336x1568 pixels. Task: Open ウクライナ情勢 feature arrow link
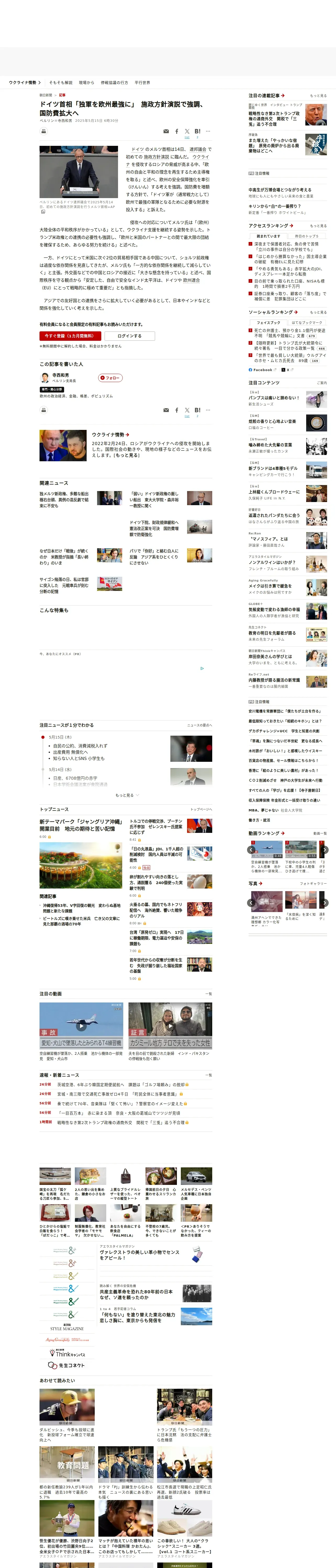coord(110,435)
